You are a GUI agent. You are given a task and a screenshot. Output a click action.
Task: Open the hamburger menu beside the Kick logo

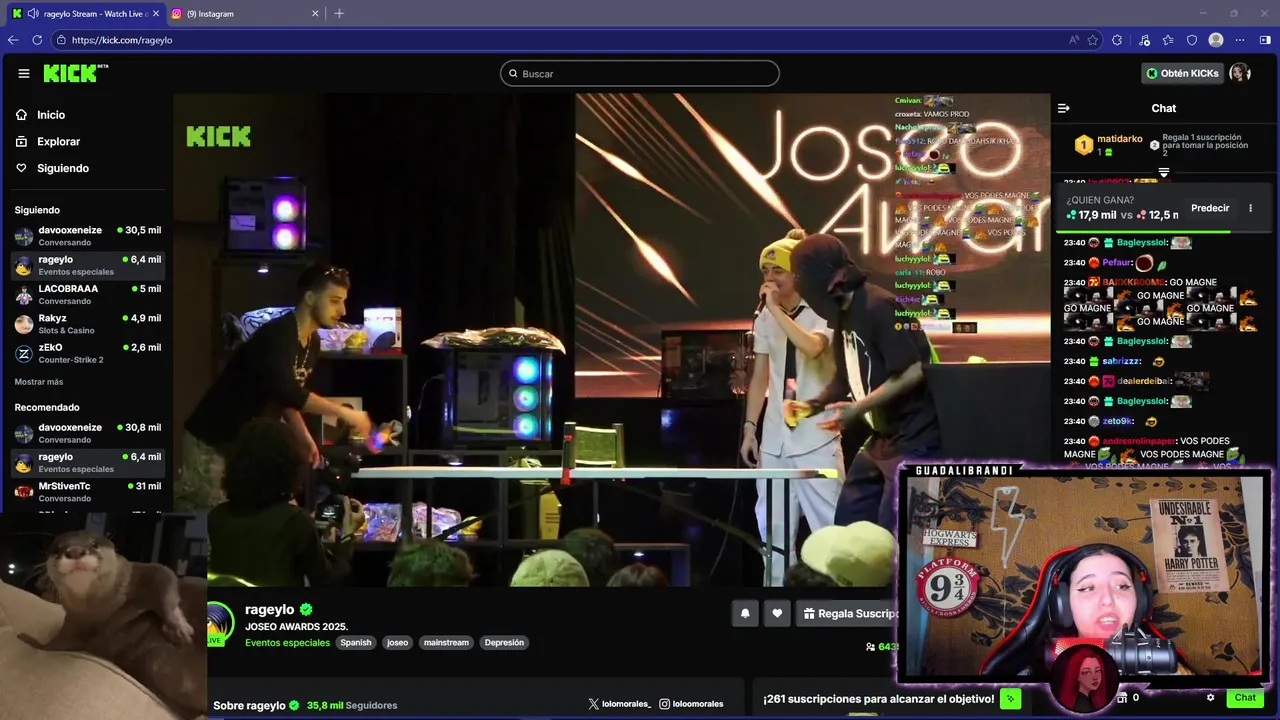coord(24,73)
